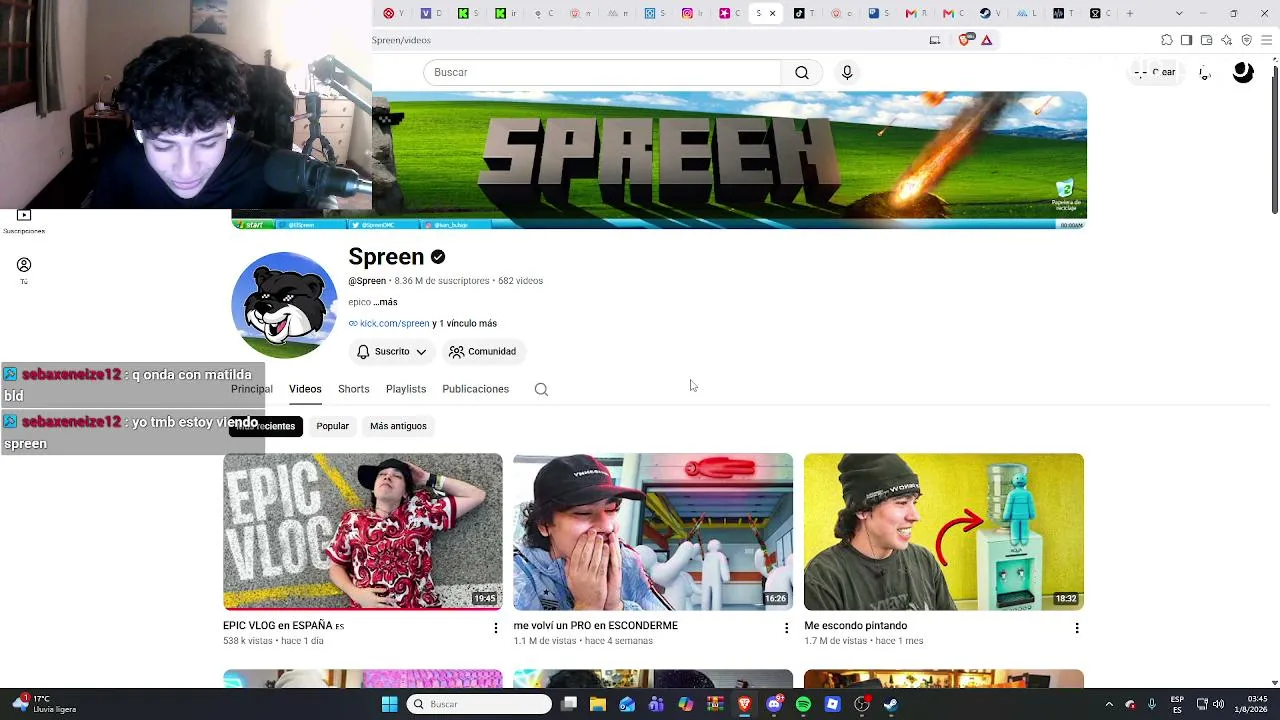The width and height of the screenshot is (1280, 720).
Task: Click the tray microphone icon
Action: point(1152,704)
